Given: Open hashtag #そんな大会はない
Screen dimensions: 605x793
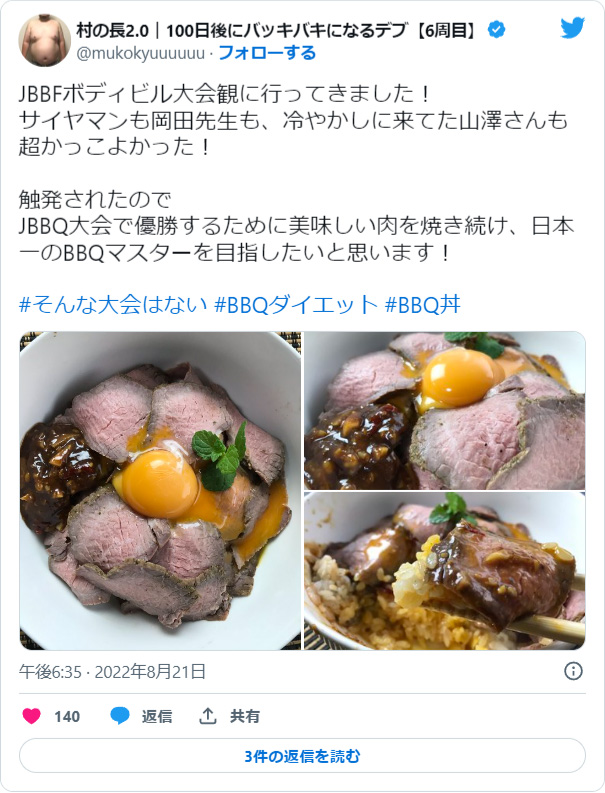Looking at the screenshot, I should 113,305.
